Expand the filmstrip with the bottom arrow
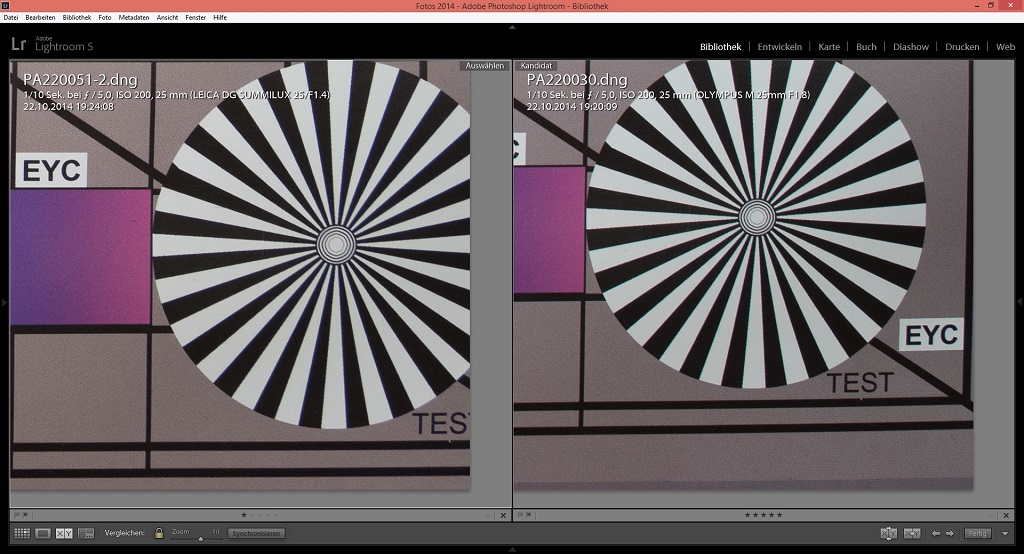 [x=512, y=549]
